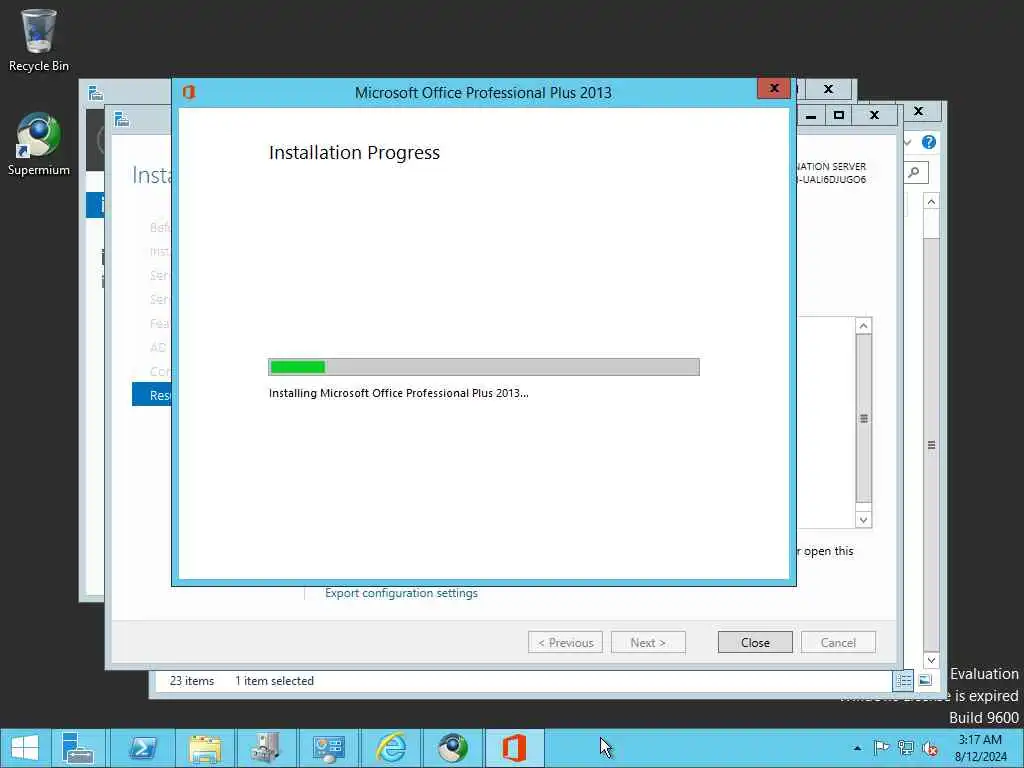
Task: Click the network tray icon
Action: pos(906,748)
